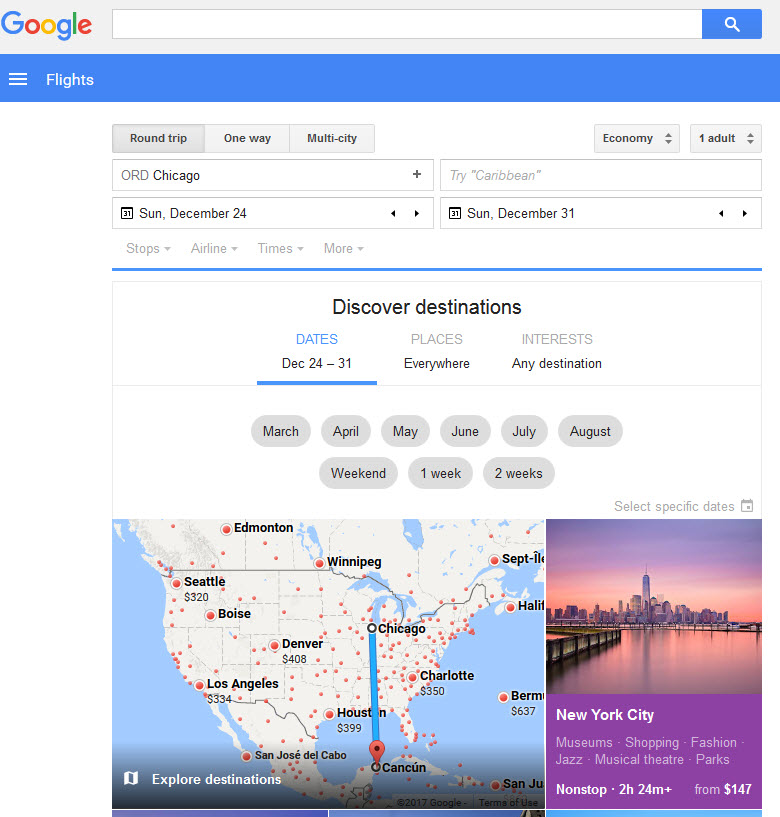Open the INTERESTS tab showing Any destination

click(x=556, y=352)
